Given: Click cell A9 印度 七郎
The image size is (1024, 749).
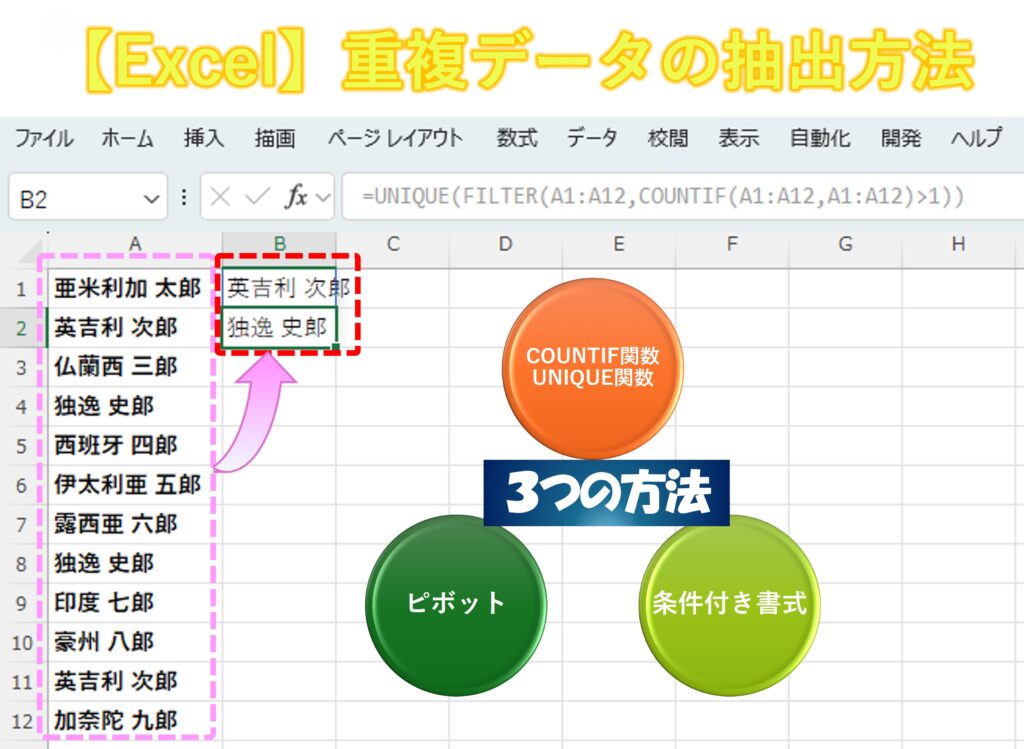Looking at the screenshot, I should [x=135, y=602].
